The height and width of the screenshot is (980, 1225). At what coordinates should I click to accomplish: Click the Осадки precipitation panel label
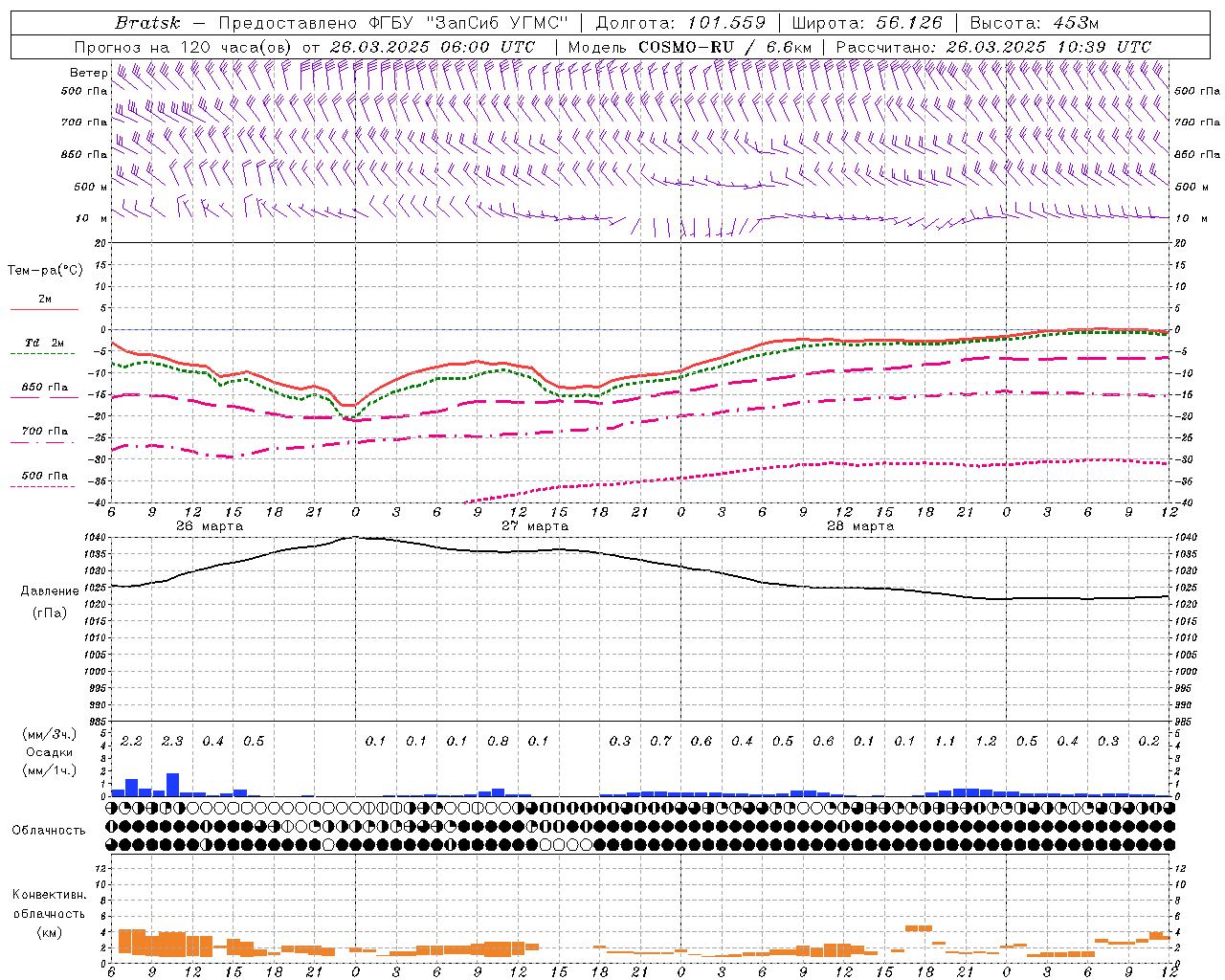click(50, 752)
